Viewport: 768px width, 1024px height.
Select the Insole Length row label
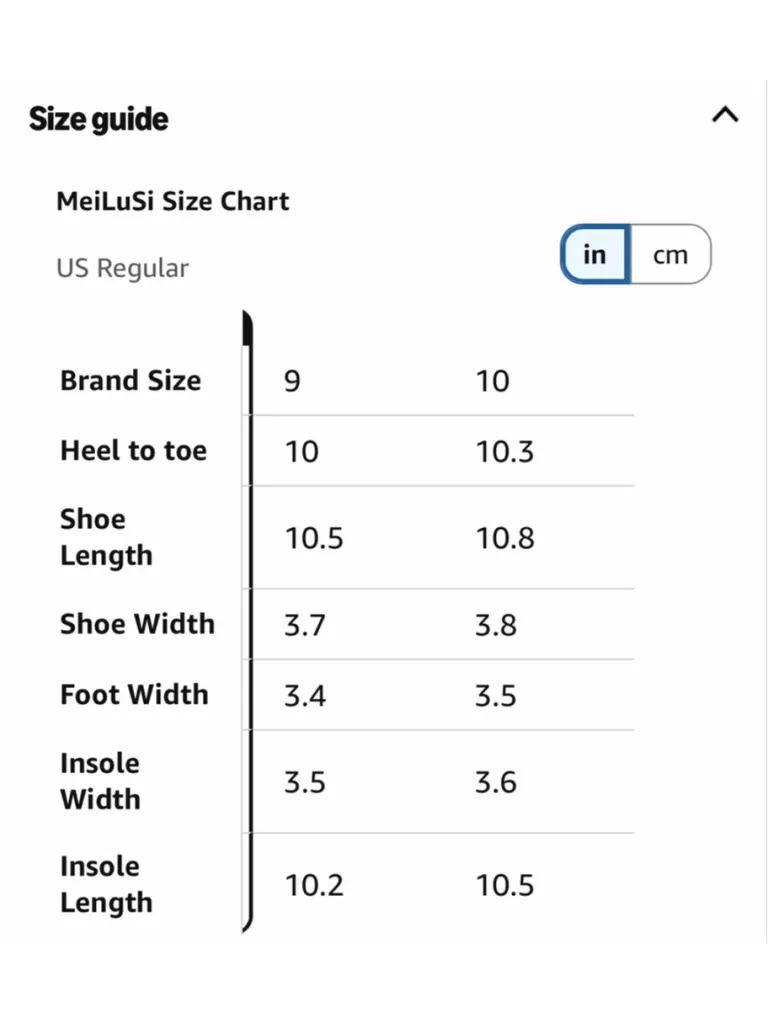pyautogui.click(x=106, y=885)
